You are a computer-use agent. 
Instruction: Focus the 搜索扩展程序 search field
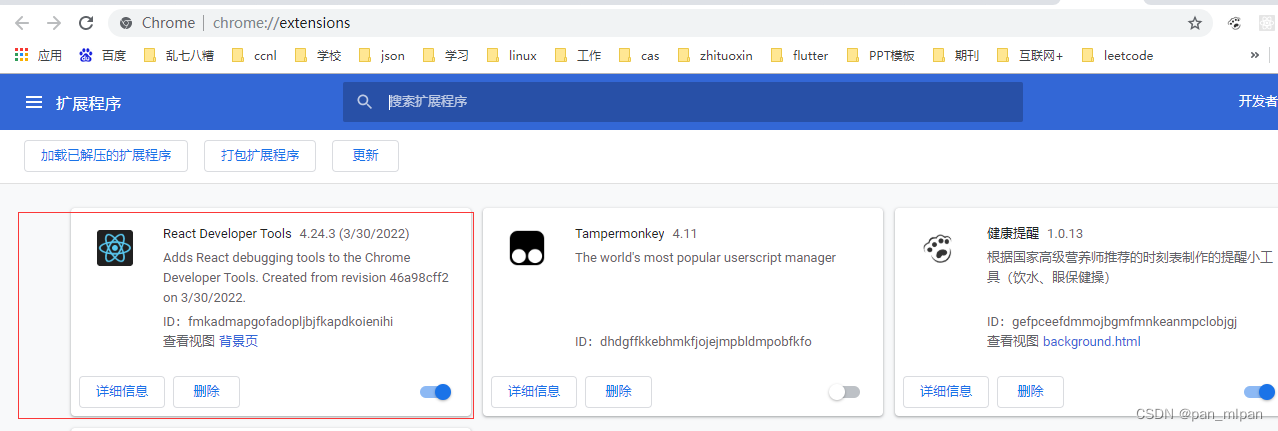[683, 102]
